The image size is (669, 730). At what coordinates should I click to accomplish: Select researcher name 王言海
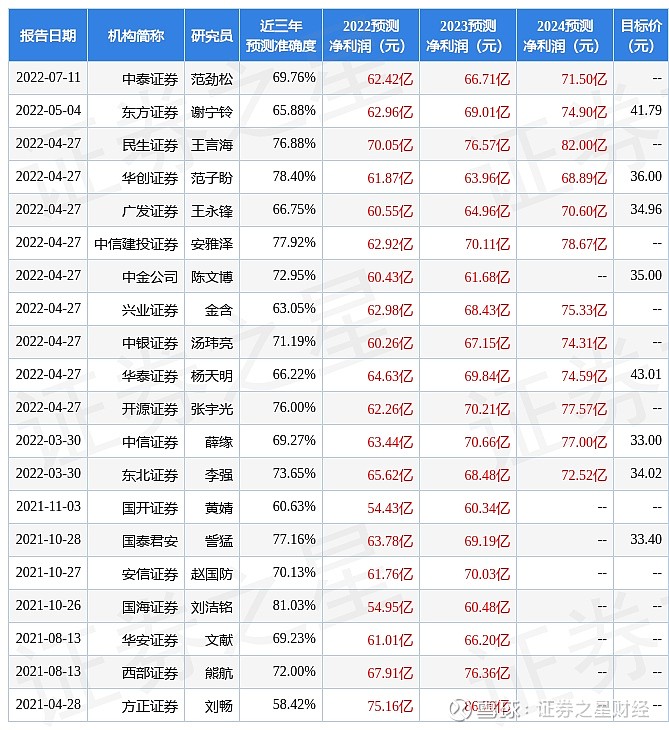click(212, 145)
